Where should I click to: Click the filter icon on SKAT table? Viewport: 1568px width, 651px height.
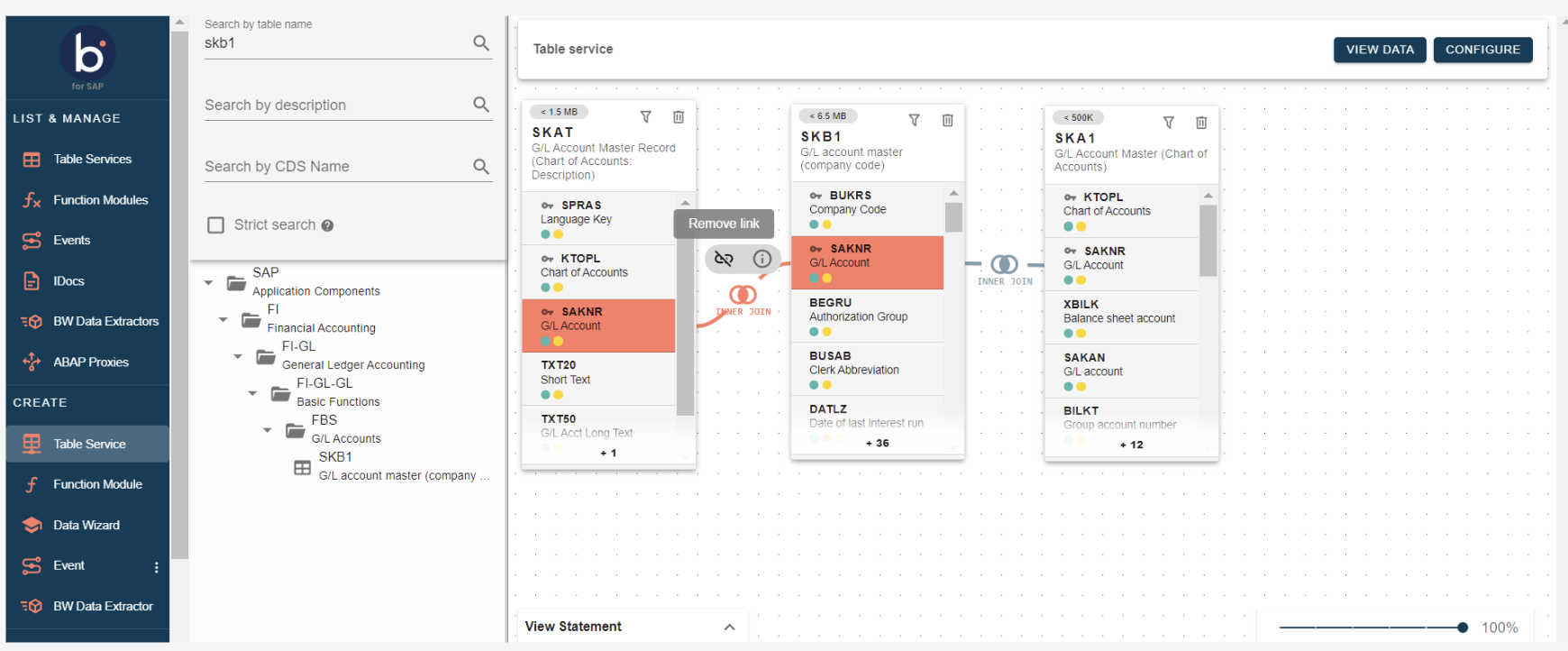tap(645, 117)
